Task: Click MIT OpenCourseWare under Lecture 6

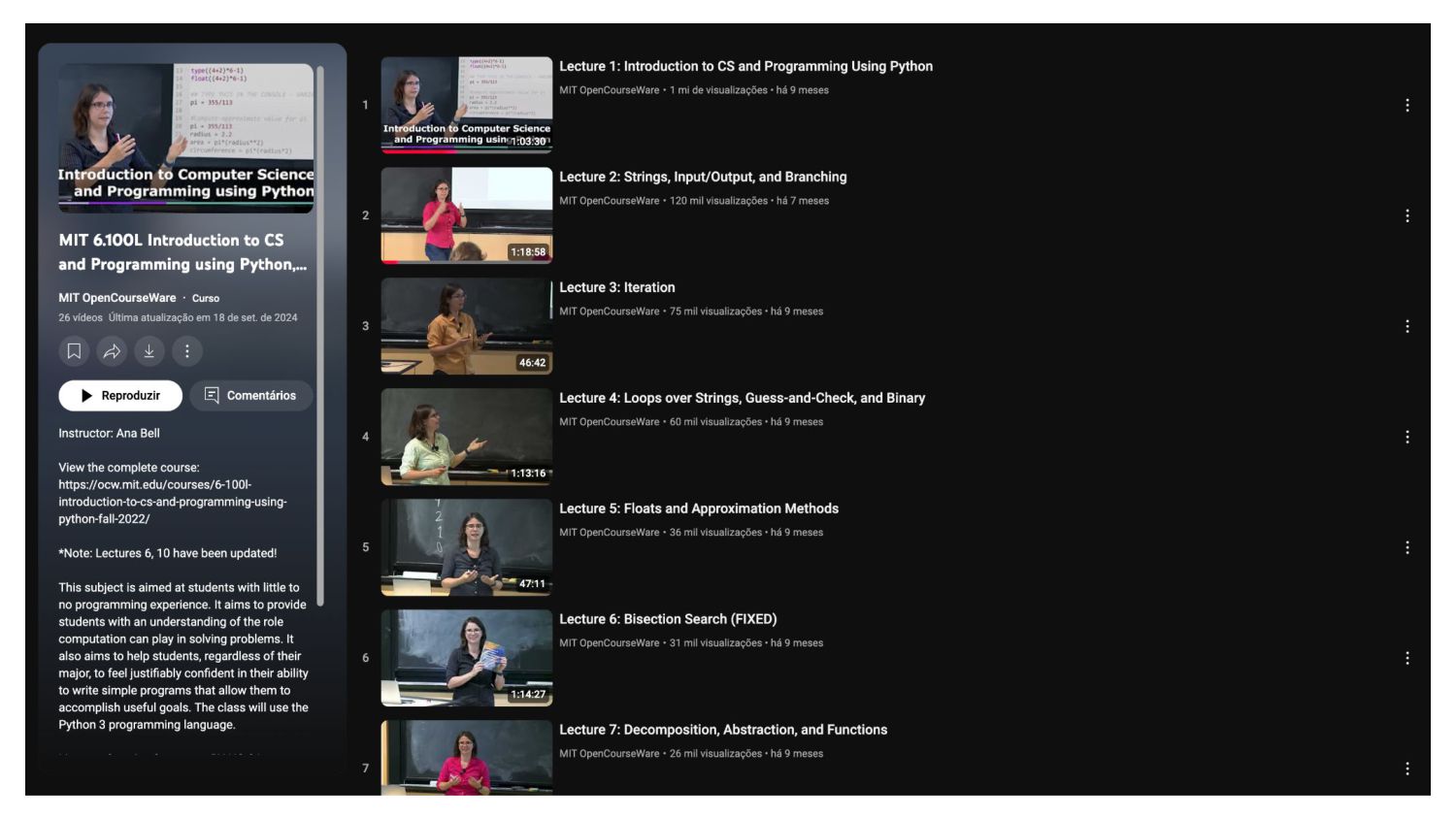Action: point(610,643)
